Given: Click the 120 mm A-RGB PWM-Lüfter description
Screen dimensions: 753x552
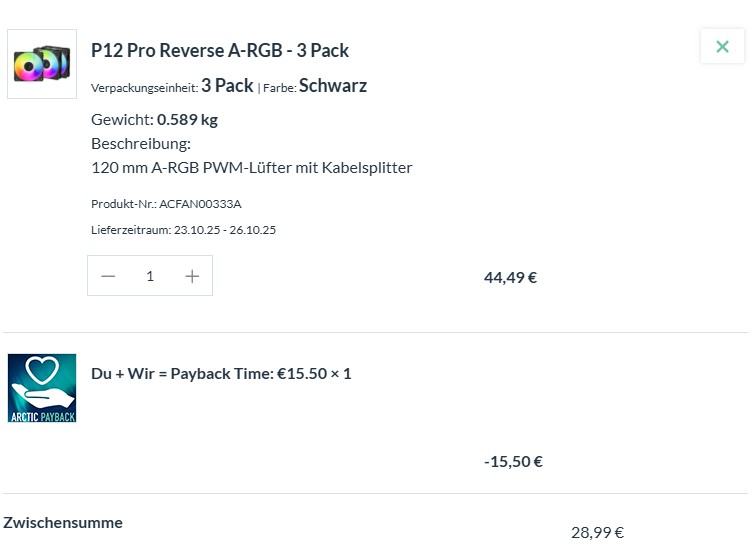Looking at the screenshot, I should (252, 167).
